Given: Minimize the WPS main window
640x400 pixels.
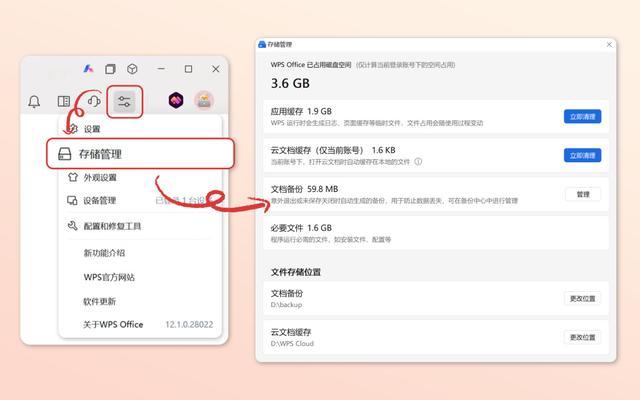Looking at the screenshot, I should point(161,69).
